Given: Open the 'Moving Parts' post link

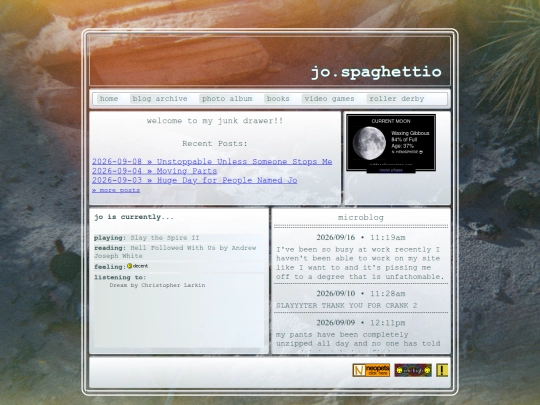Looking at the screenshot, I should coord(154,171).
